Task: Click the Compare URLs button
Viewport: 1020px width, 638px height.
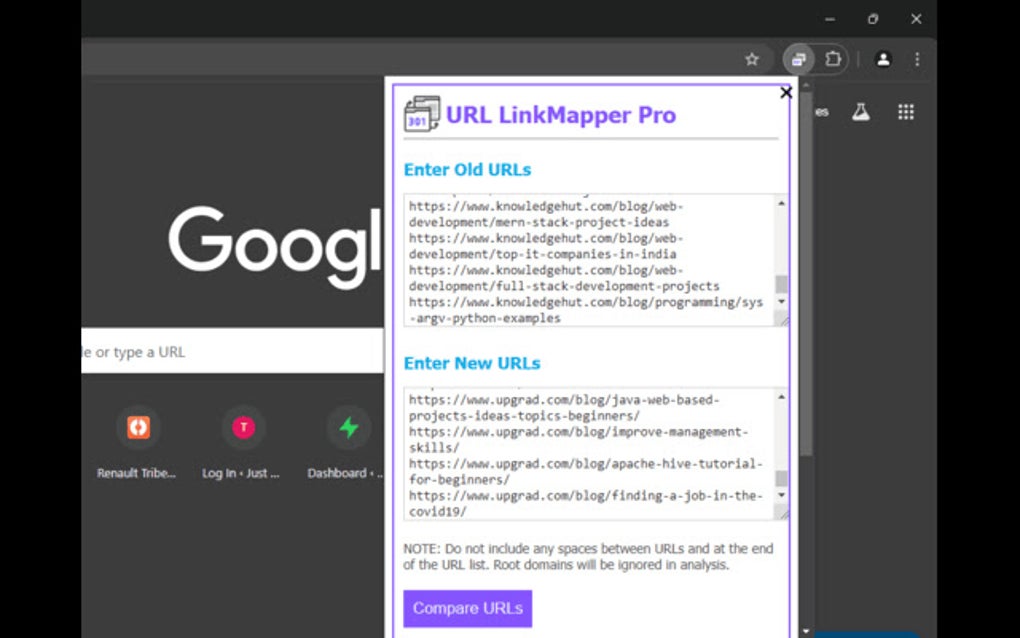Action: [x=467, y=608]
